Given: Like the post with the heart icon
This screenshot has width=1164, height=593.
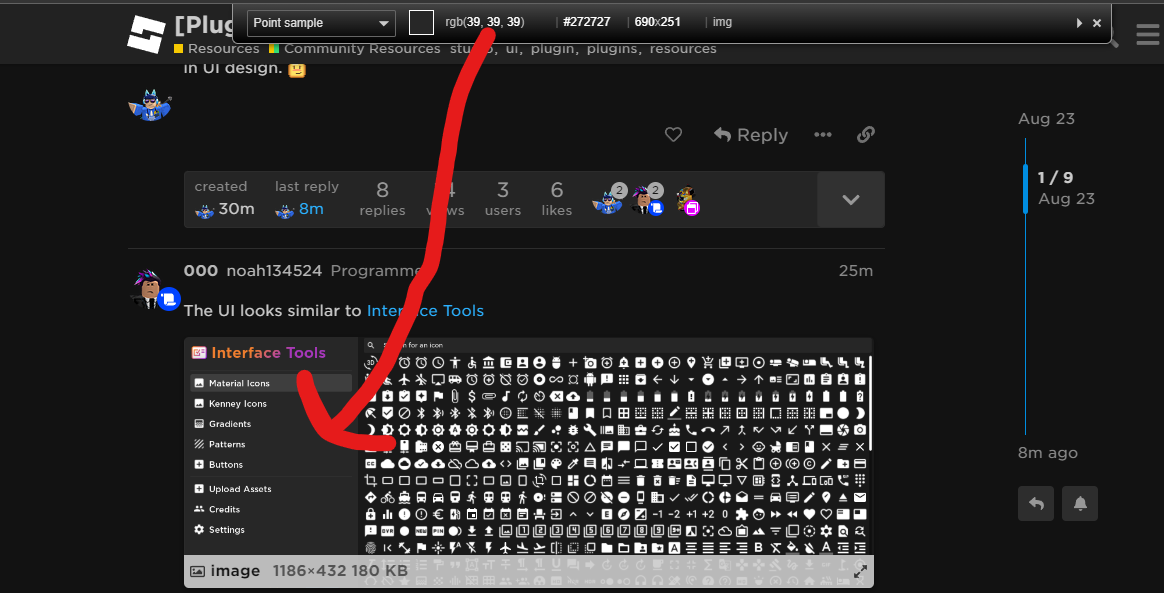Looking at the screenshot, I should (x=673, y=134).
